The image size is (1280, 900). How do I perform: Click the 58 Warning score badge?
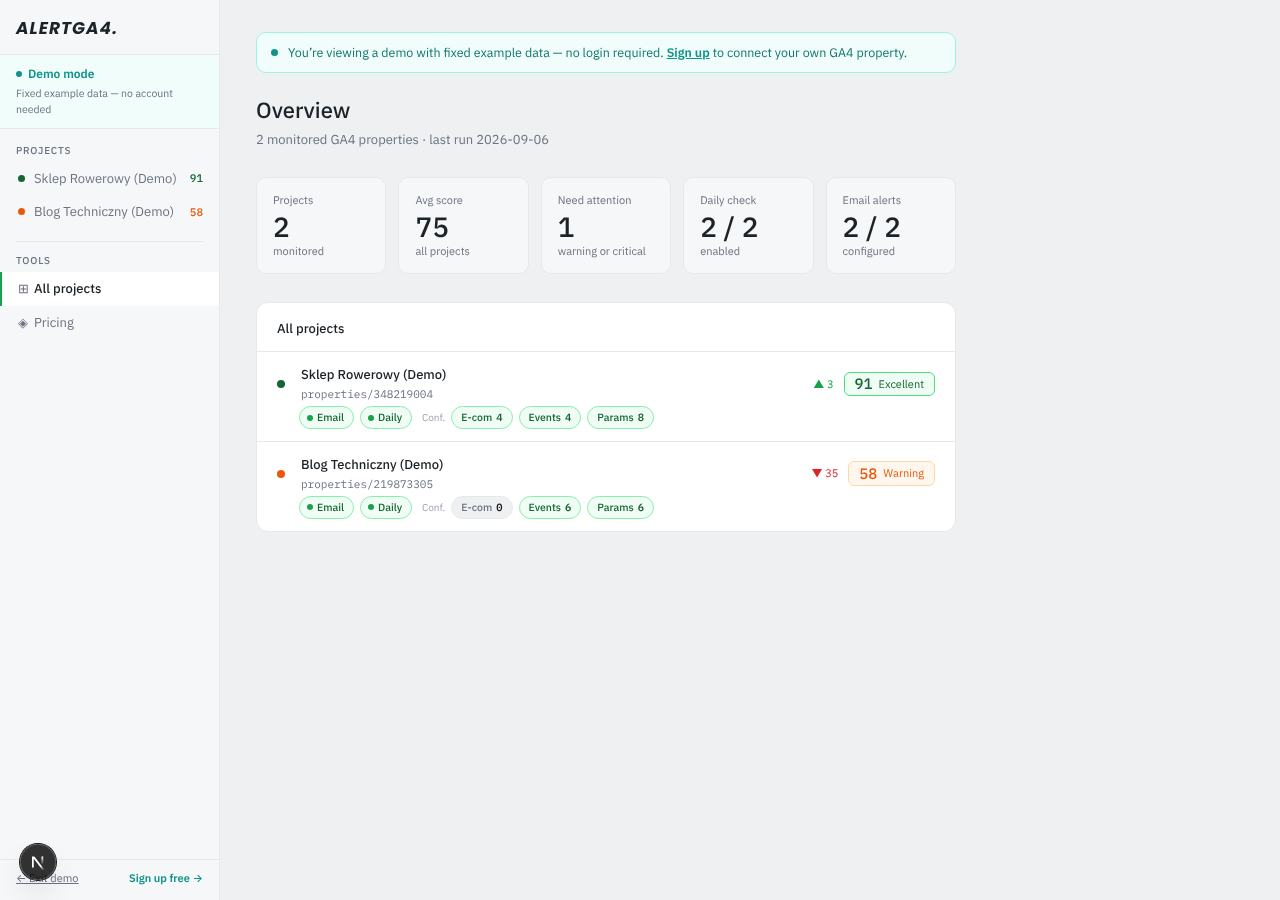(891, 474)
